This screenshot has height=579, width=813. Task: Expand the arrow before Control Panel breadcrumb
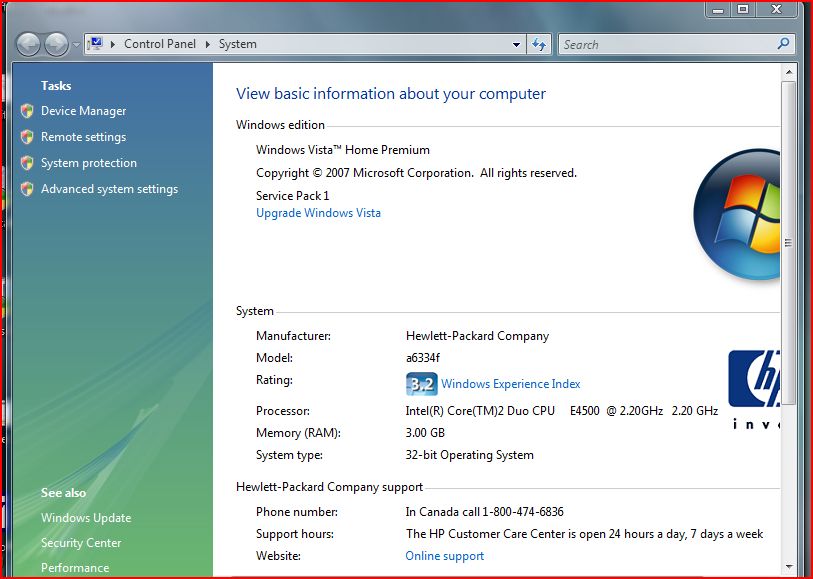pos(113,45)
